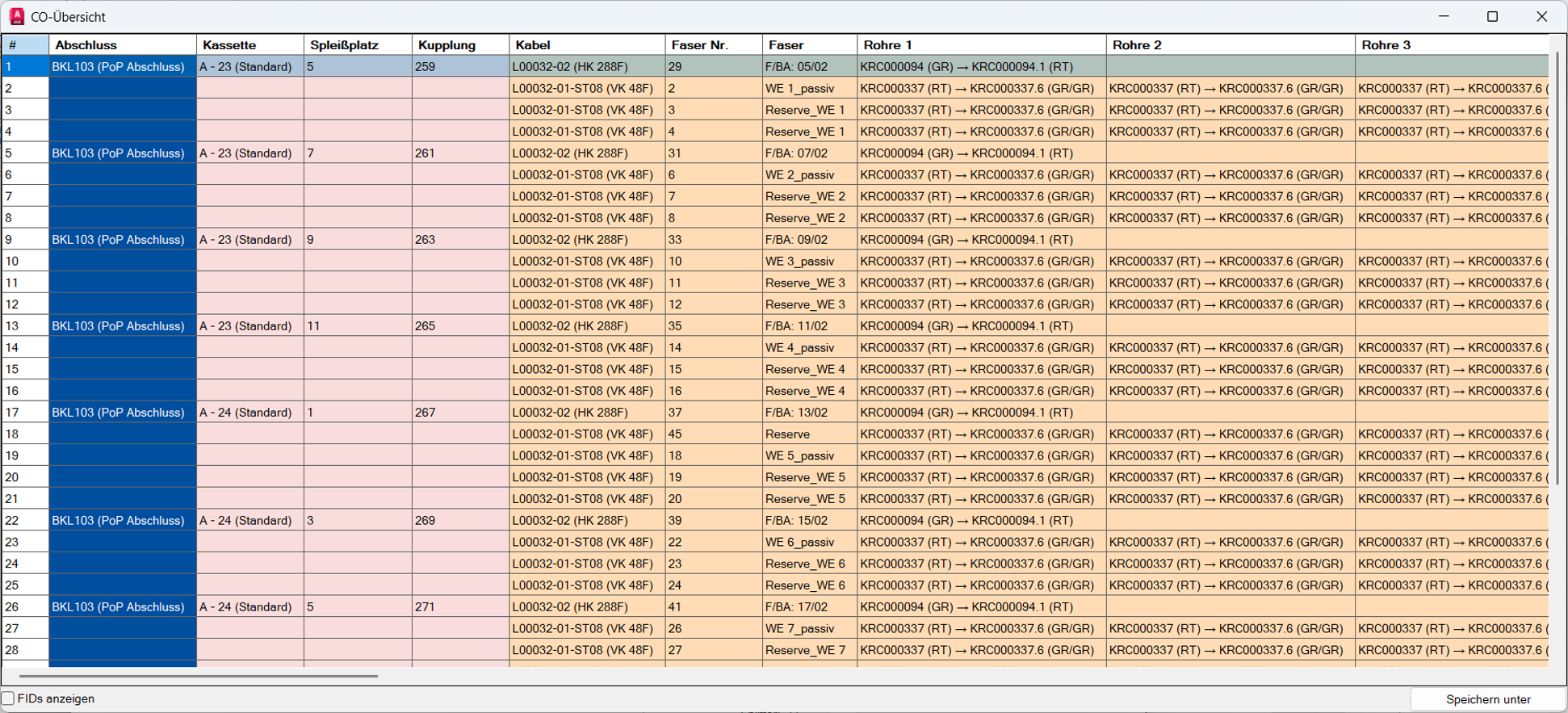
Task: Click the CO-Übersicht application icon in title bar
Action: pyautogui.click(x=16, y=16)
